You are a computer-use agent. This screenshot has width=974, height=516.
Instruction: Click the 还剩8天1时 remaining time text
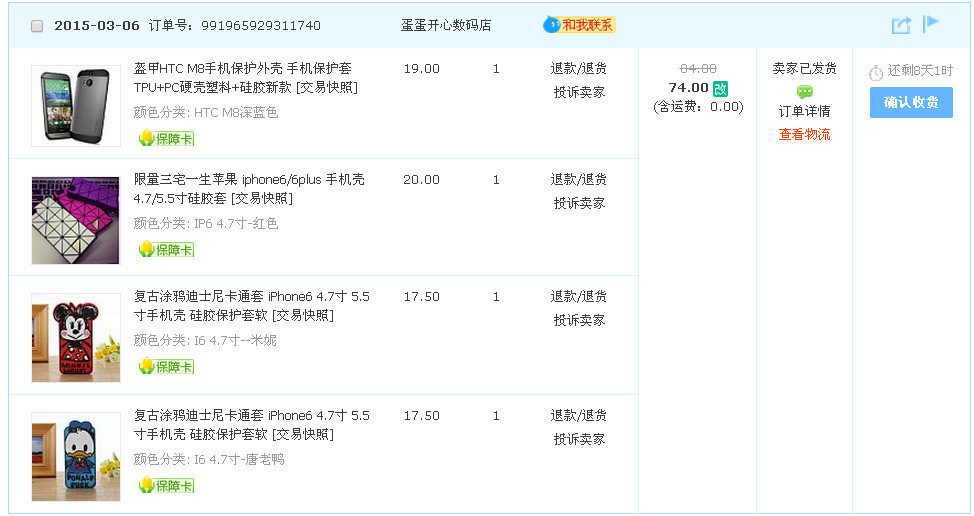point(919,71)
